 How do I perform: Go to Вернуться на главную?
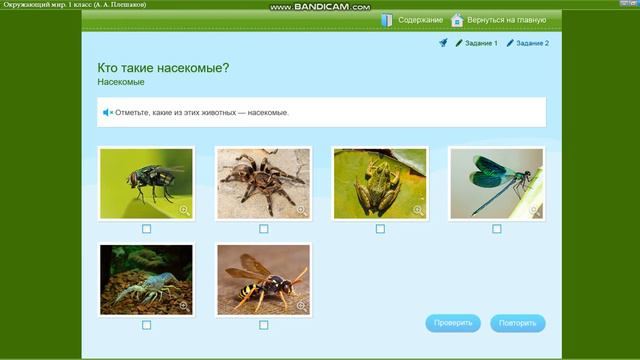[507, 20]
